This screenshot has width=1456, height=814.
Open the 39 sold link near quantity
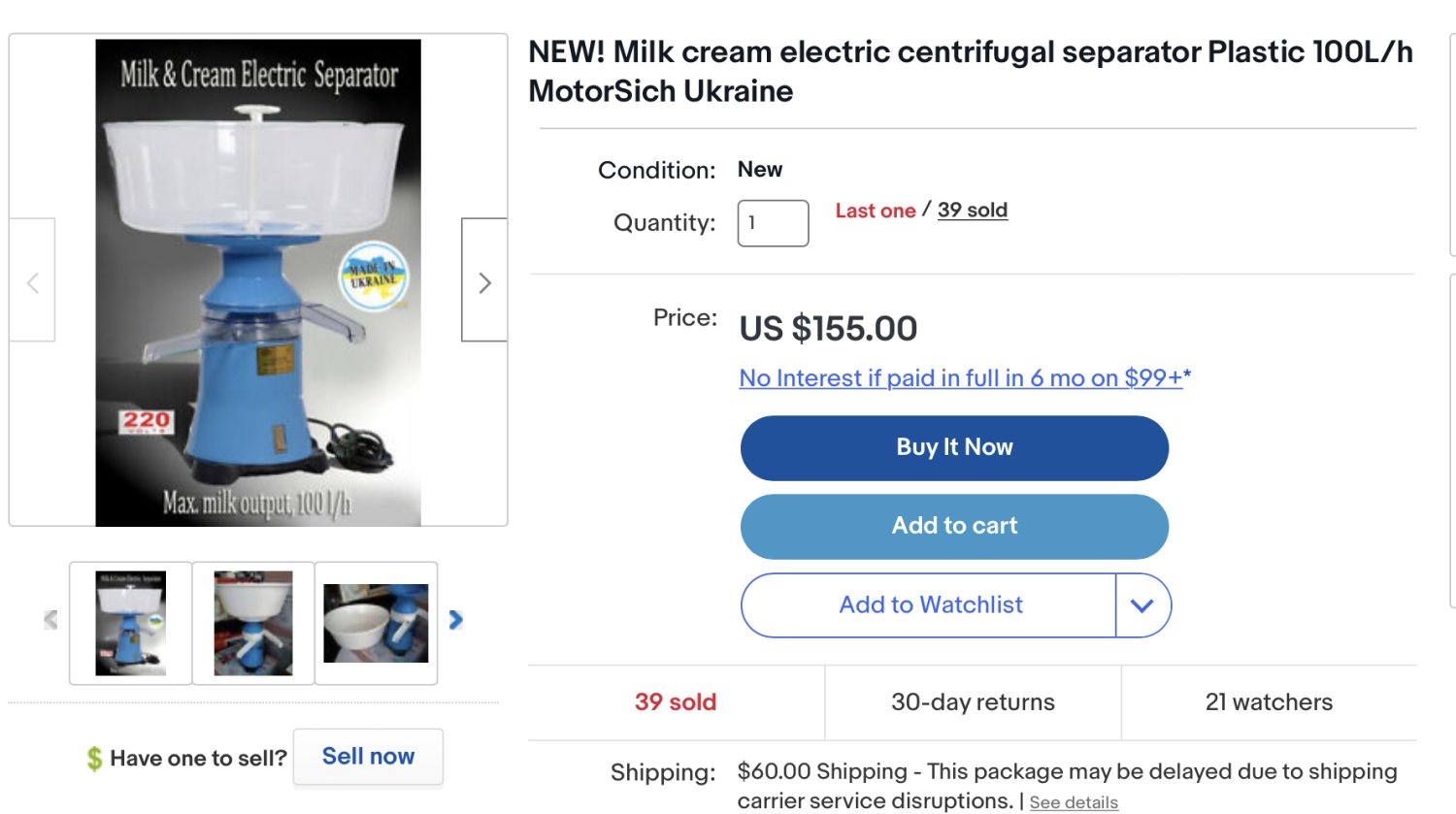tap(972, 211)
